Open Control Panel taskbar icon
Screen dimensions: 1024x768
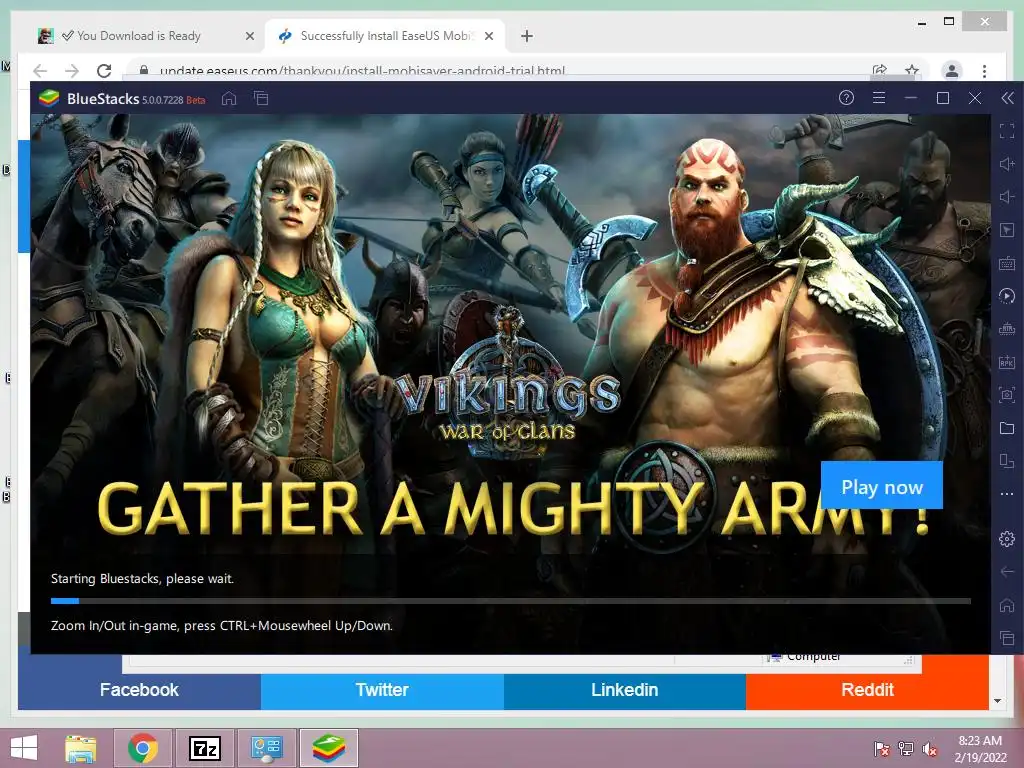(266, 748)
